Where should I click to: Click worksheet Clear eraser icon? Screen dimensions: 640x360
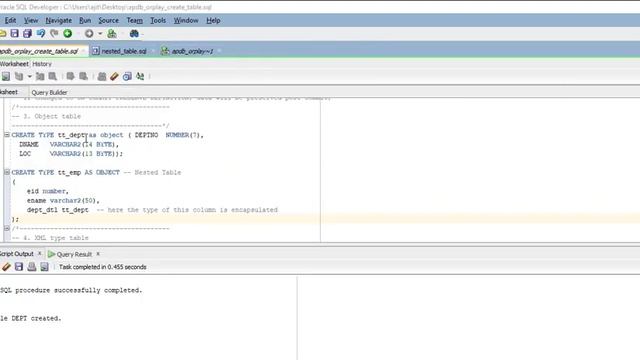(x=114, y=76)
